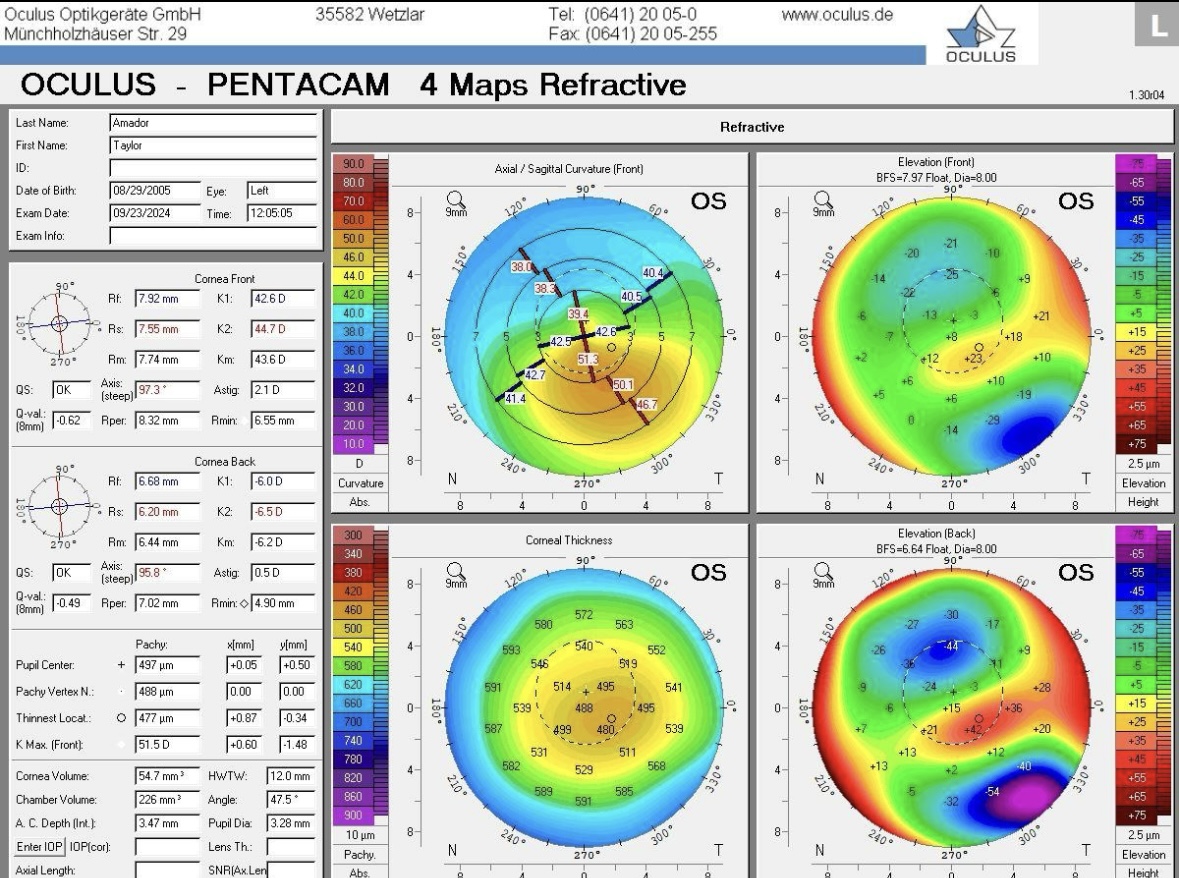This screenshot has width=1179, height=878.
Task: Click the Time field showing 12:05:05
Action: 282,213
